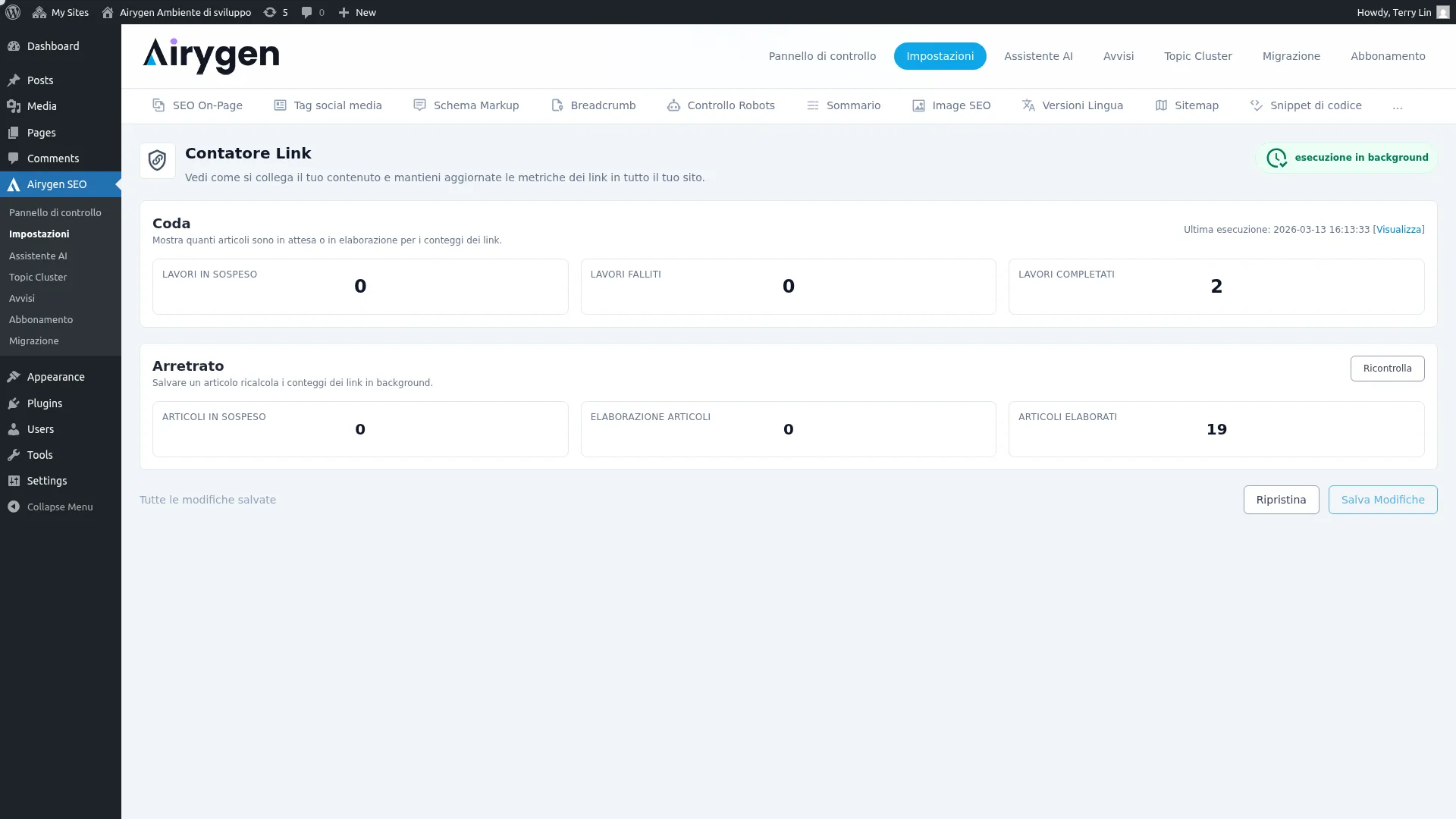Open Impostazioni in the sidebar submenu
Image resolution: width=1456 pixels, height=819 pixels.
coord(39,234)
